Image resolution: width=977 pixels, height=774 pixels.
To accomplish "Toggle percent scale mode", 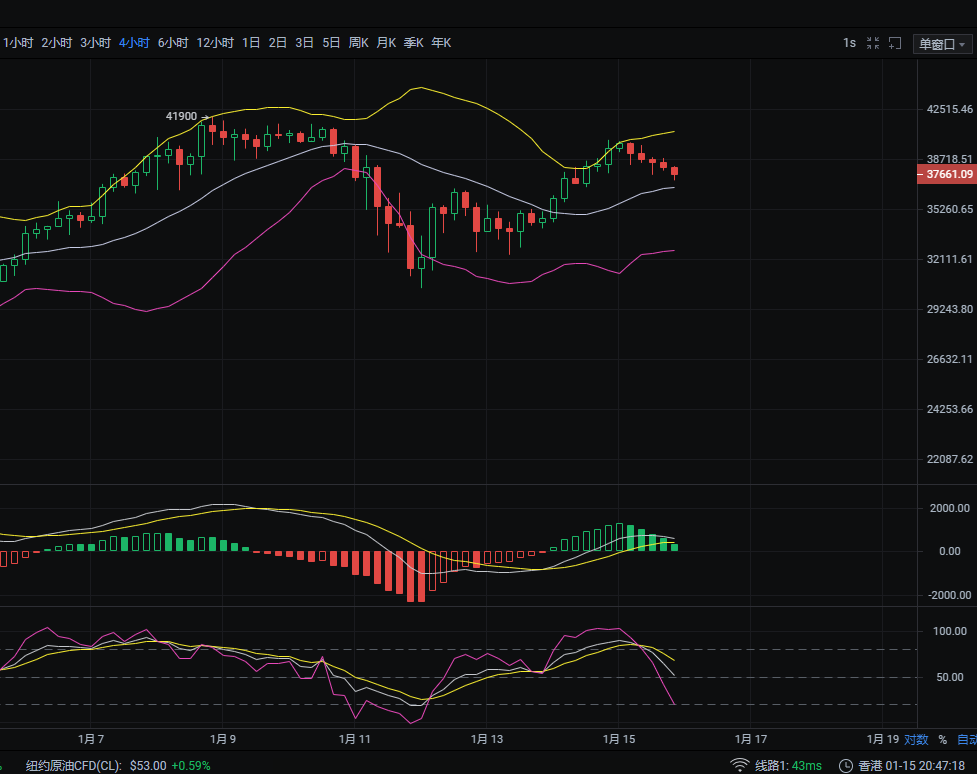I will point(942,740).
